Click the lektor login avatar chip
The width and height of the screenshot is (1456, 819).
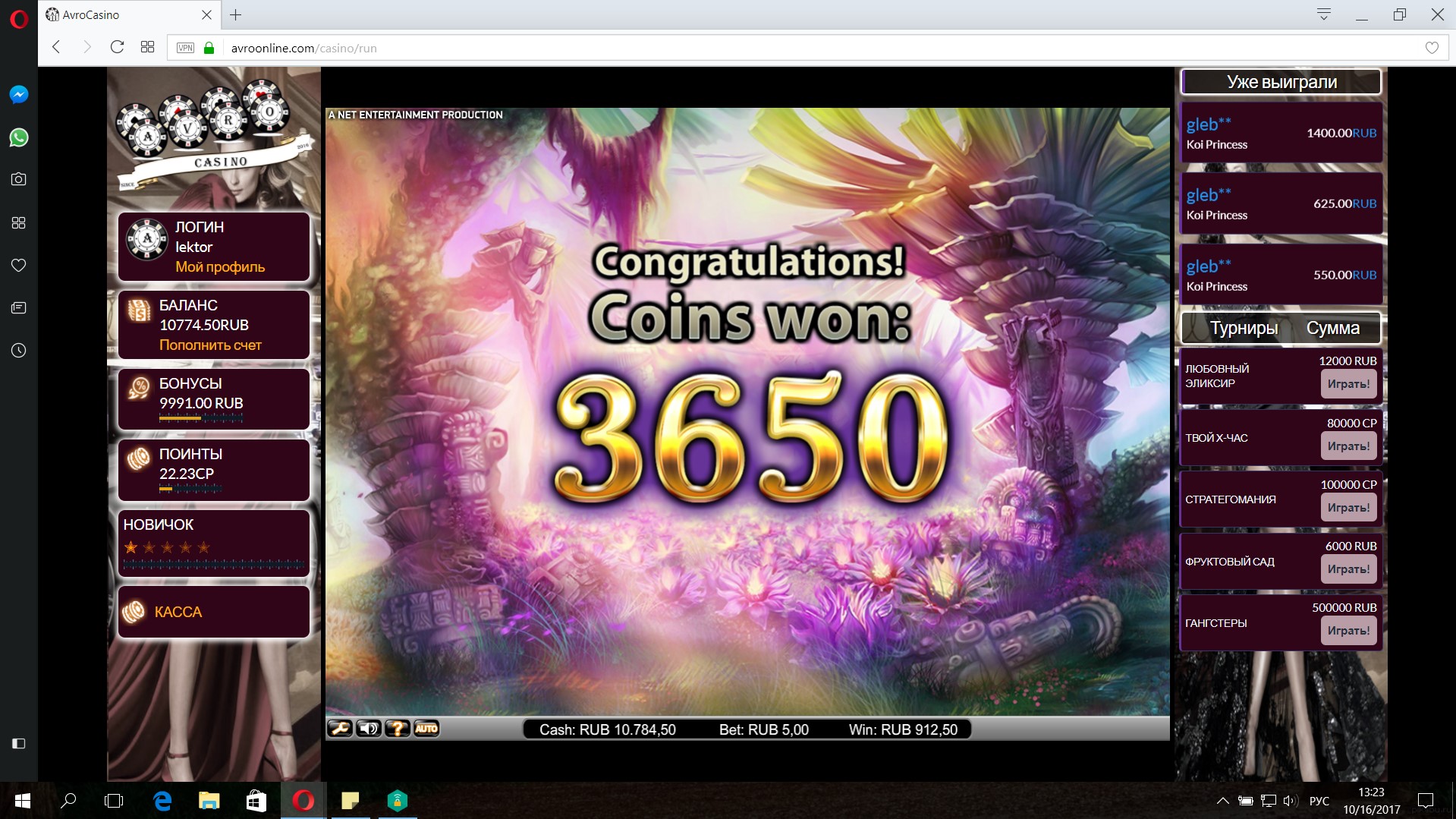pyautogui.click(x=146, y=240)
